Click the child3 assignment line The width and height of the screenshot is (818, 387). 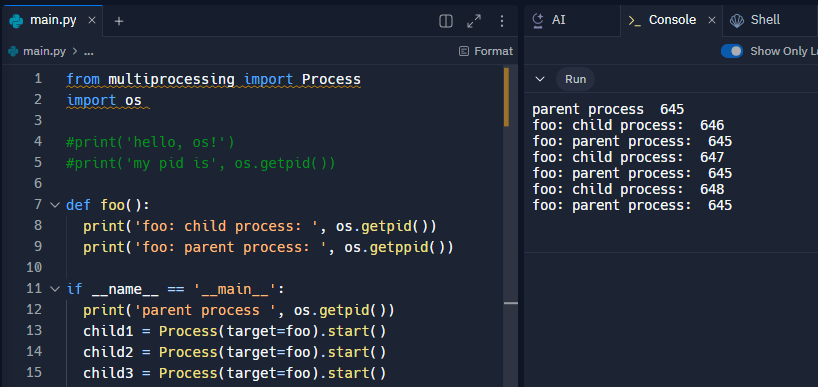234,373
